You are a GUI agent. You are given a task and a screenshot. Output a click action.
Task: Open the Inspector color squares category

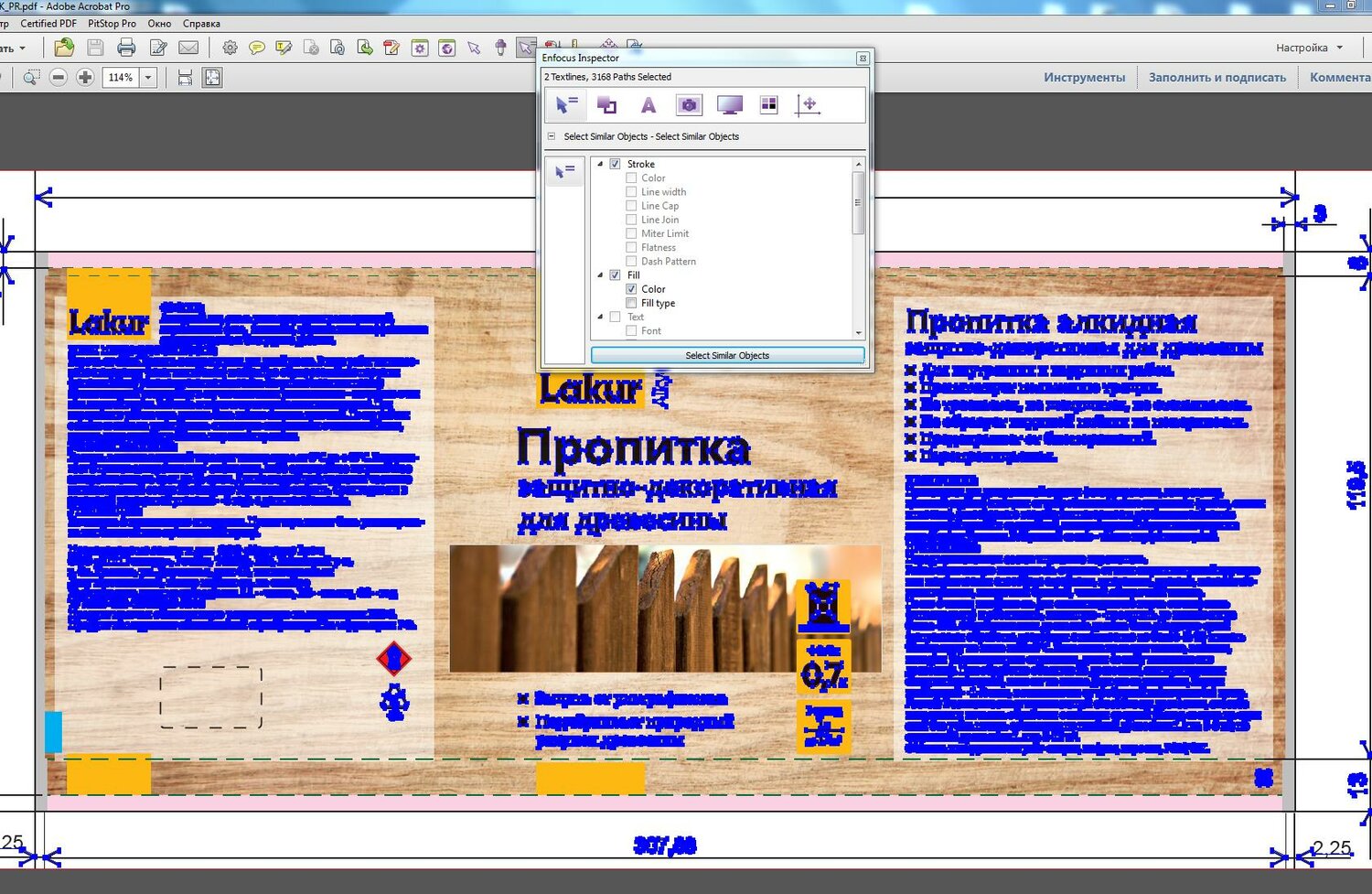tap(769, 105)
